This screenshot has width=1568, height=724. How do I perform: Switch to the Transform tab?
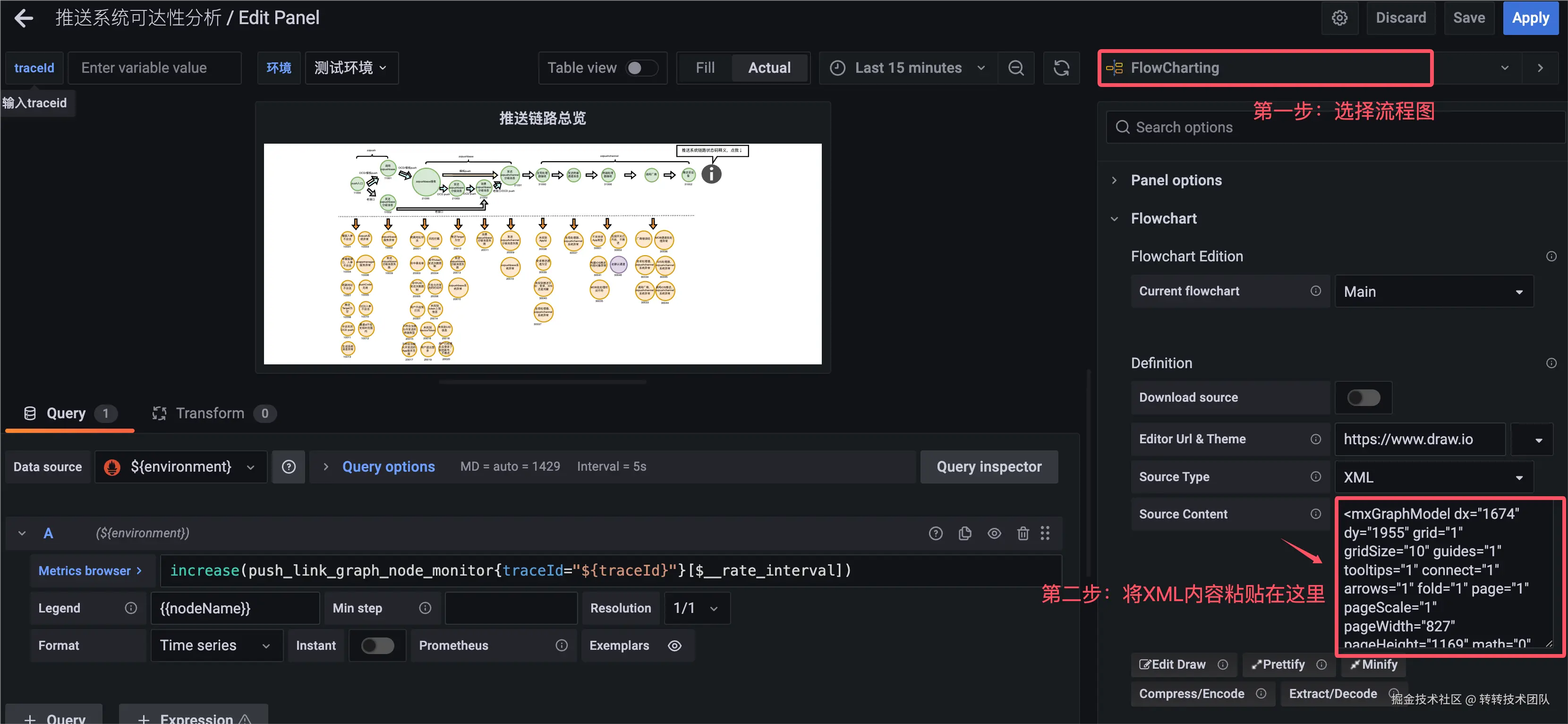coord(210,414)
